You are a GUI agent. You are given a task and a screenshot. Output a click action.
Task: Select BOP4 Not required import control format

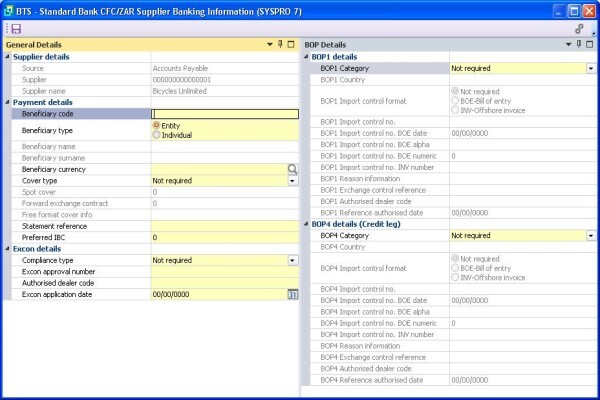pos(455,258)
